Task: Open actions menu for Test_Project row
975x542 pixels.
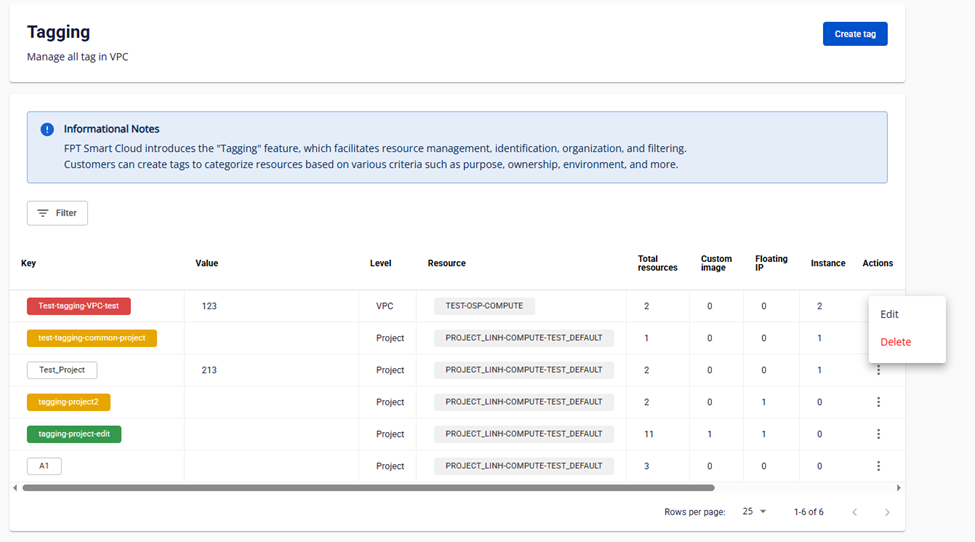Action: point(878,370)
